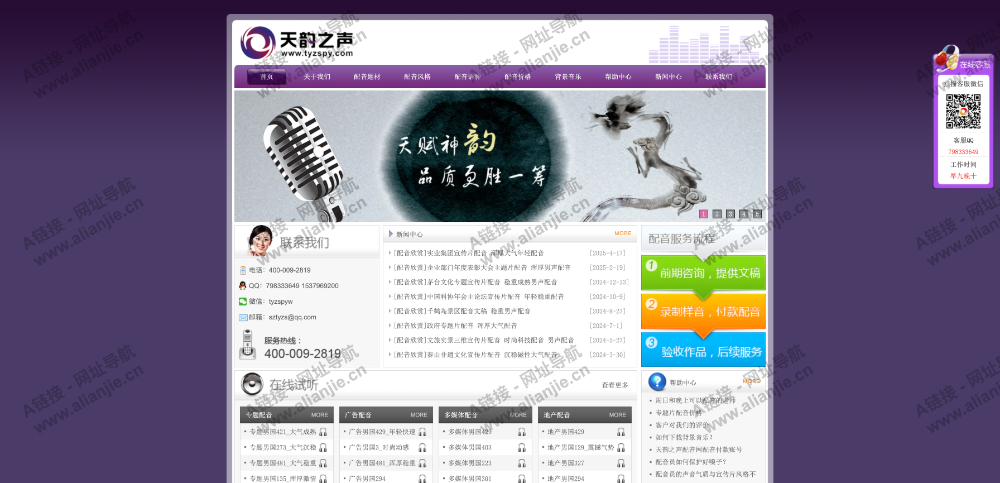1000x483 pixels.
Task: Play sample via headphone icon for 广告男国429
Action: (422, 432)
